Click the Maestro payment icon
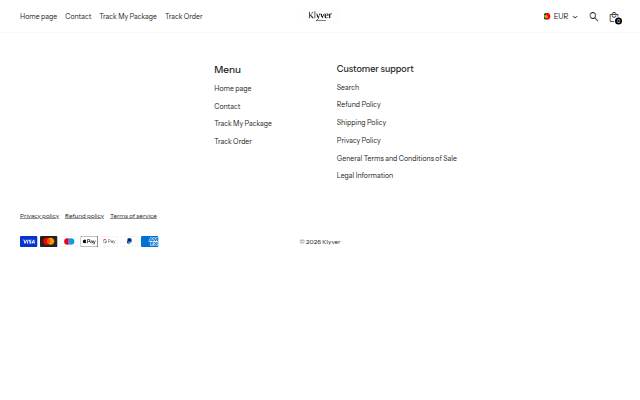640x400 pixels. (x=69, y=242)
